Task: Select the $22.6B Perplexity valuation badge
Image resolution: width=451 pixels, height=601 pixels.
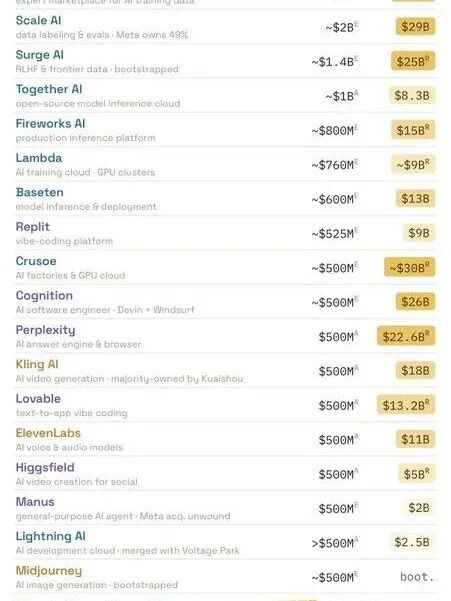Action: (406, 336)
